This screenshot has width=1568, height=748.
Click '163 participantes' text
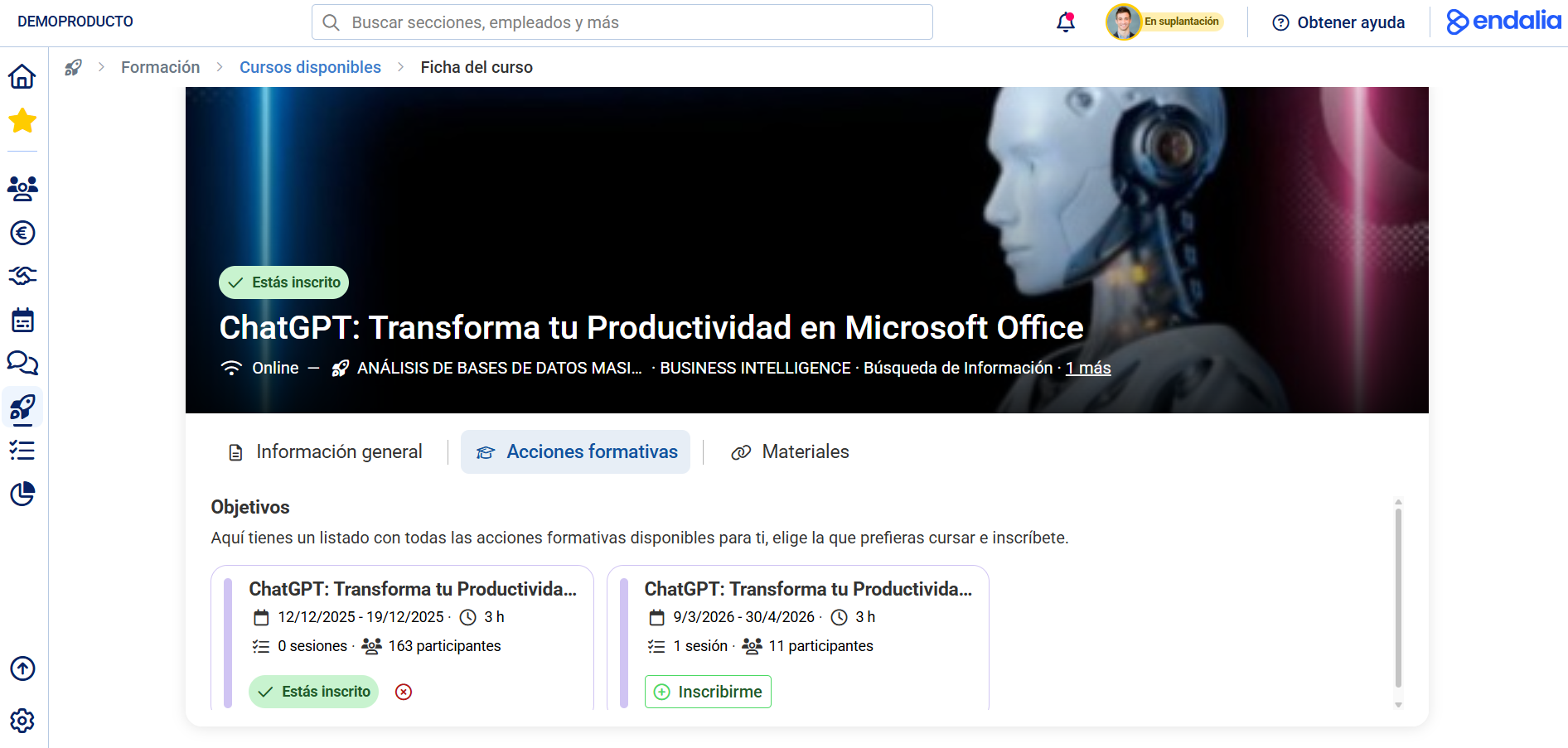click(444, 646)
